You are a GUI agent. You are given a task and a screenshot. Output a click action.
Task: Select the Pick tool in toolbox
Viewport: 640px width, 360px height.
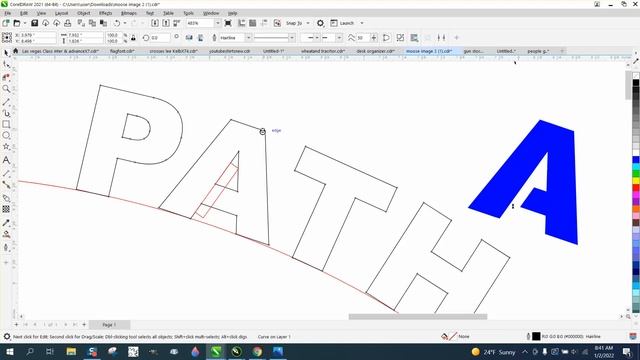(x=6, y=53)
